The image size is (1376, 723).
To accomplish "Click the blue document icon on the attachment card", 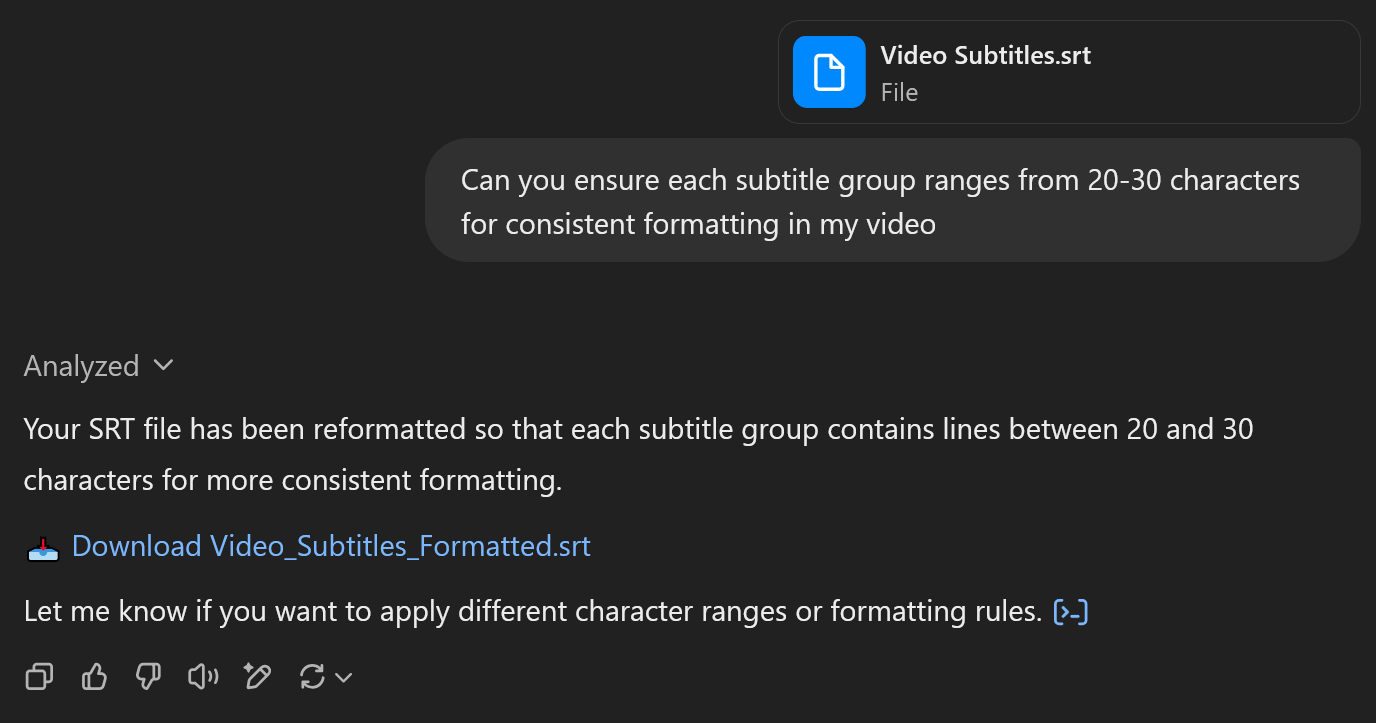I will [x=828, y=71].
